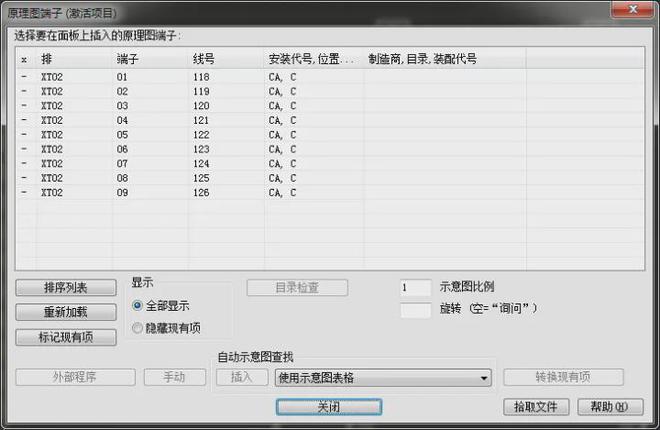Sort by the 端子 column header
The width and height of the screenshot is (660, 430).
(150, 59)
